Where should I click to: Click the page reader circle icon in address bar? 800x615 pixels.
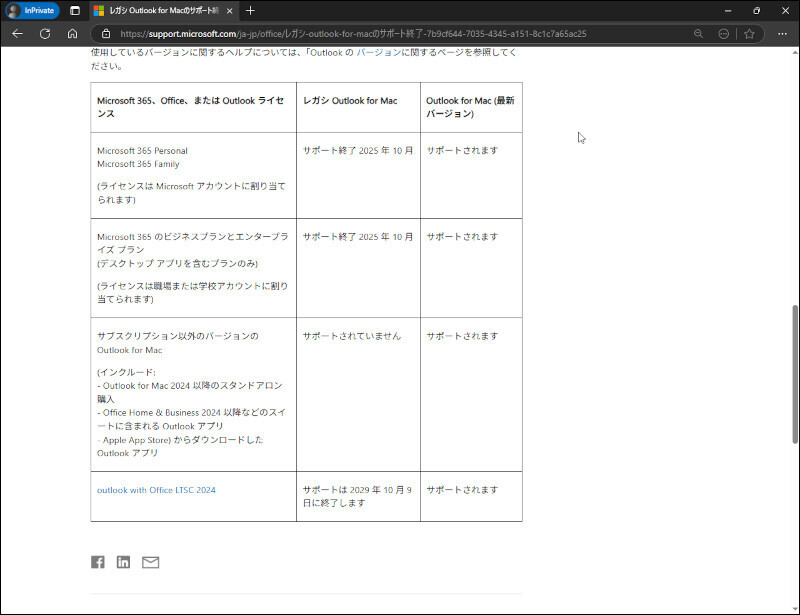tap(723, 34)
